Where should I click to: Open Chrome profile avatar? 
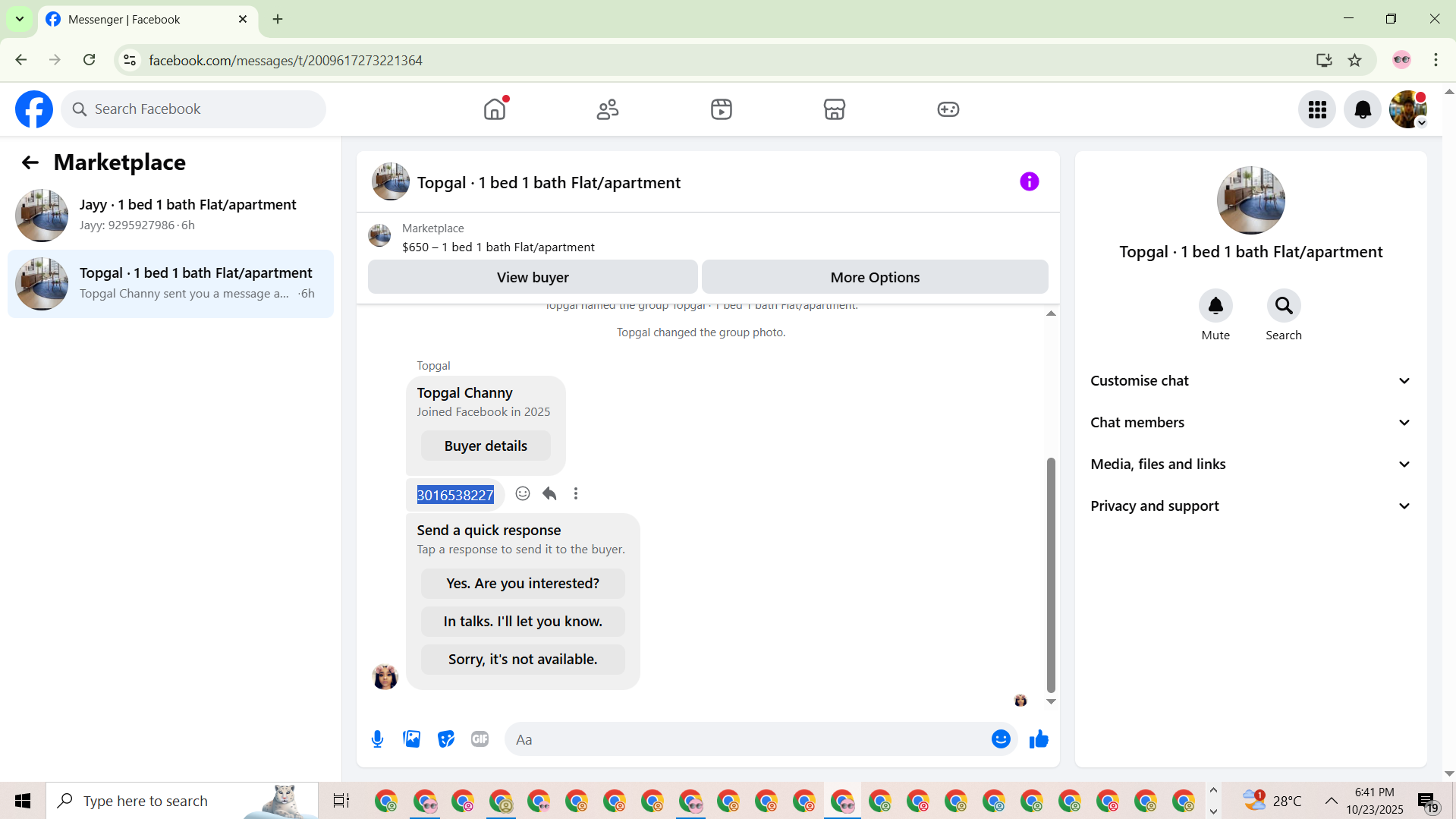click(1401, 60)
